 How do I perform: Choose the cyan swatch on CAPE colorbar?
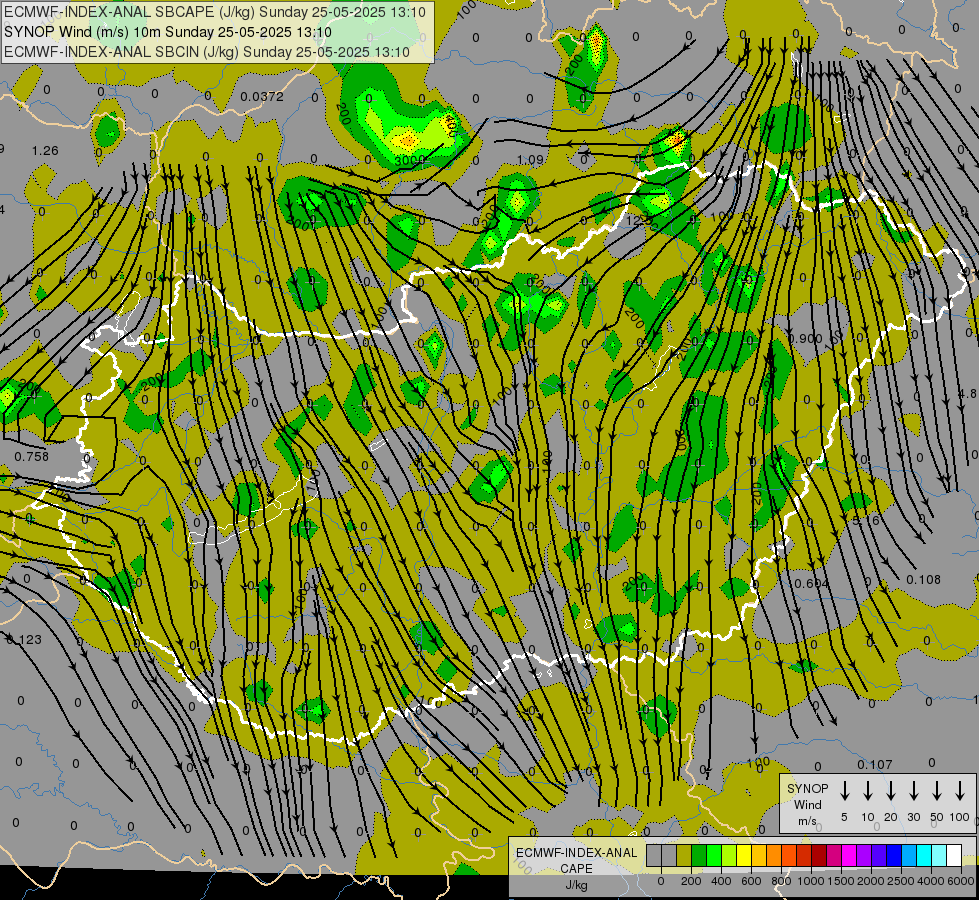(924, 855)
